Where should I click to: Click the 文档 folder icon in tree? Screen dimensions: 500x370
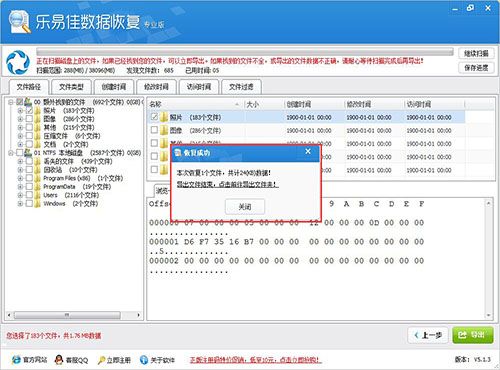pyautogui.click(x=38, y=144)
